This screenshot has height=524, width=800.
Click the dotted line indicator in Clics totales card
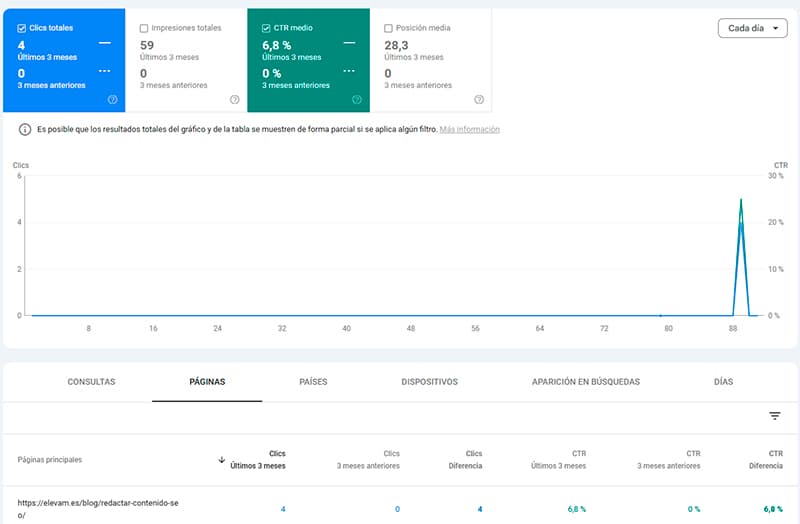105,71
